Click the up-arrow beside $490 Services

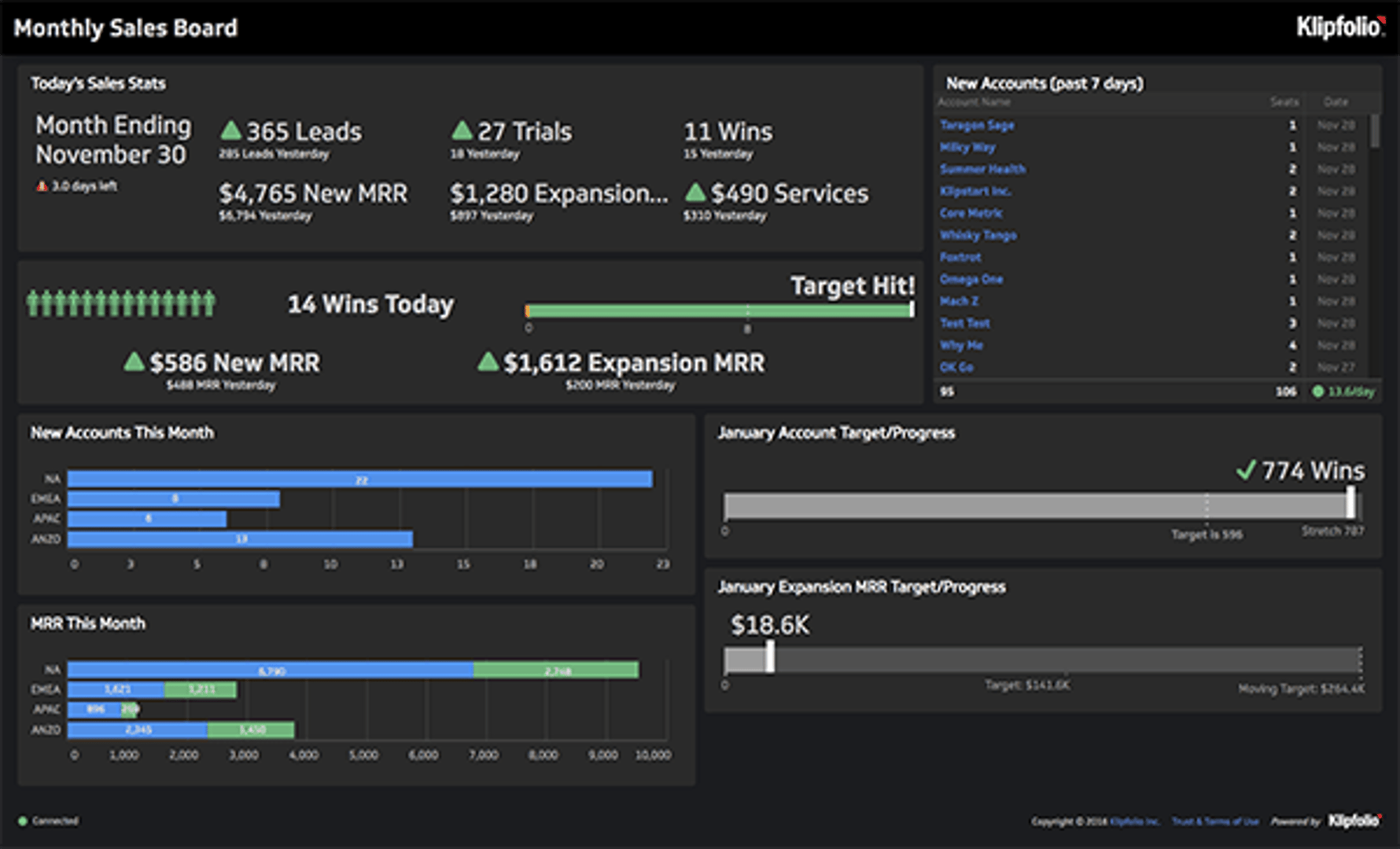click(x=695, y=192)
